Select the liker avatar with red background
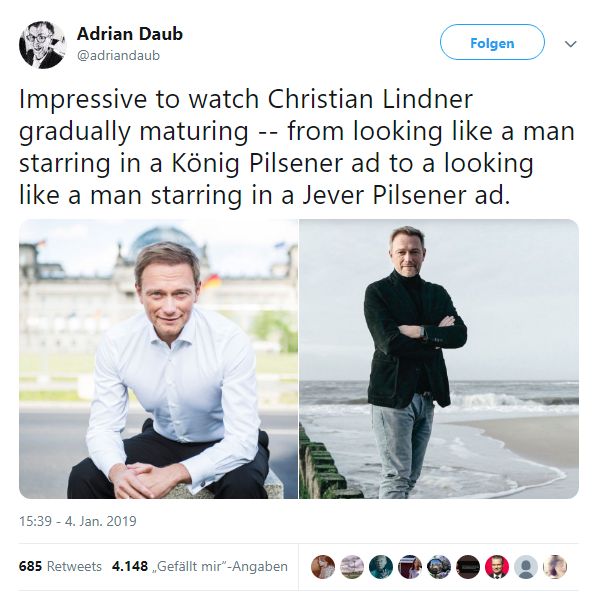Screen dimensions: 603x594 click(x=497, y=567)
